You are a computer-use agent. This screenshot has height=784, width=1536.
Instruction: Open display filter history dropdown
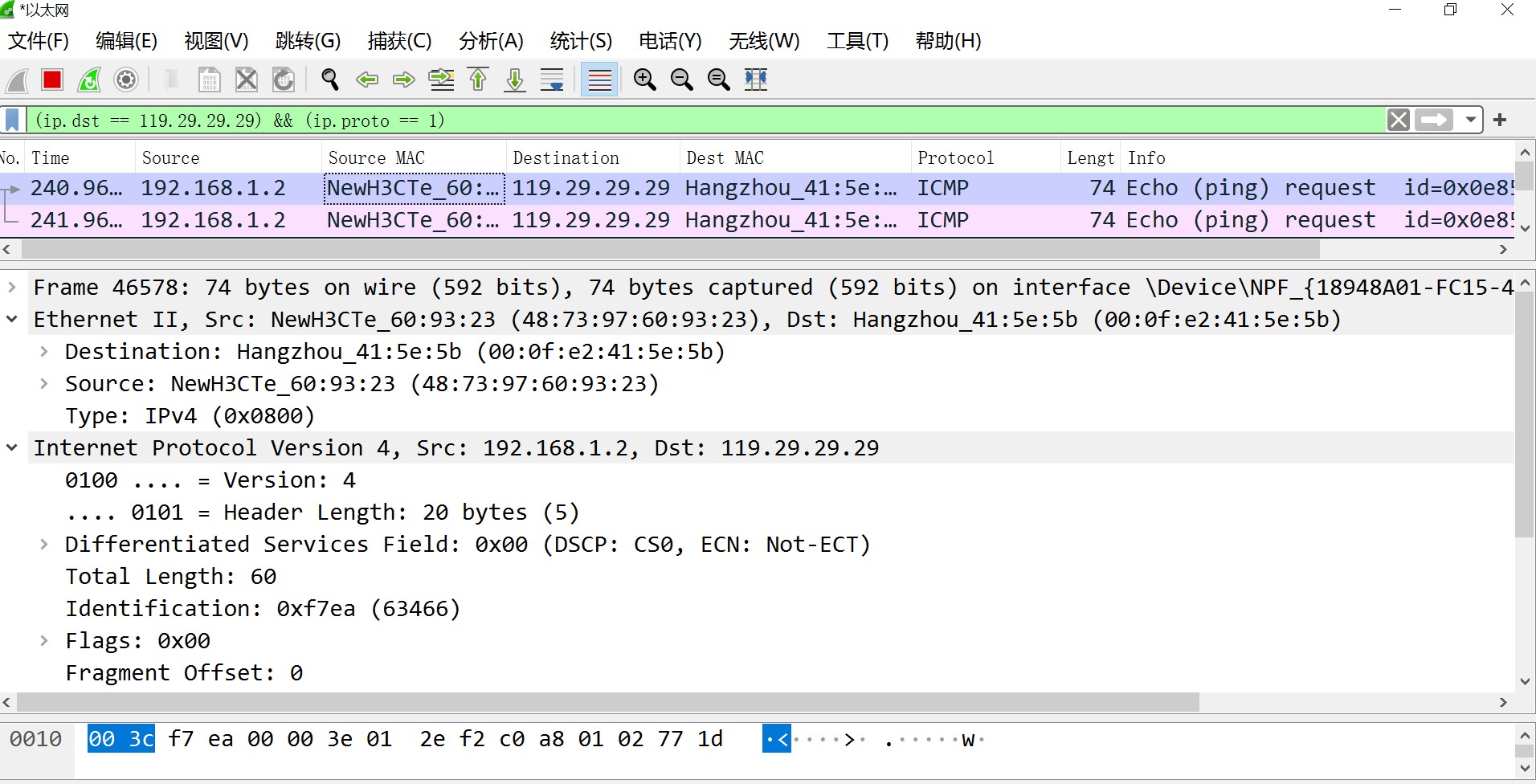tap(1470, 120)
